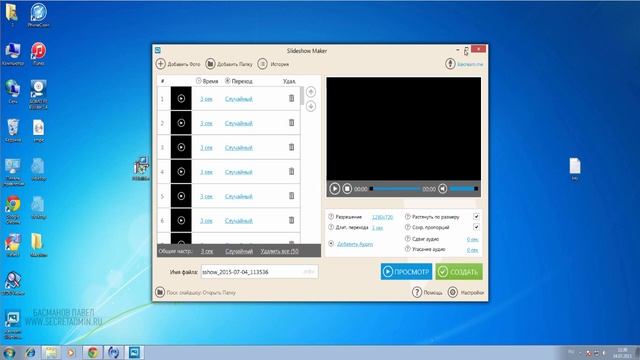Click the preview seek progress bar
640x360 pixels.
click(x=395, y=189)
